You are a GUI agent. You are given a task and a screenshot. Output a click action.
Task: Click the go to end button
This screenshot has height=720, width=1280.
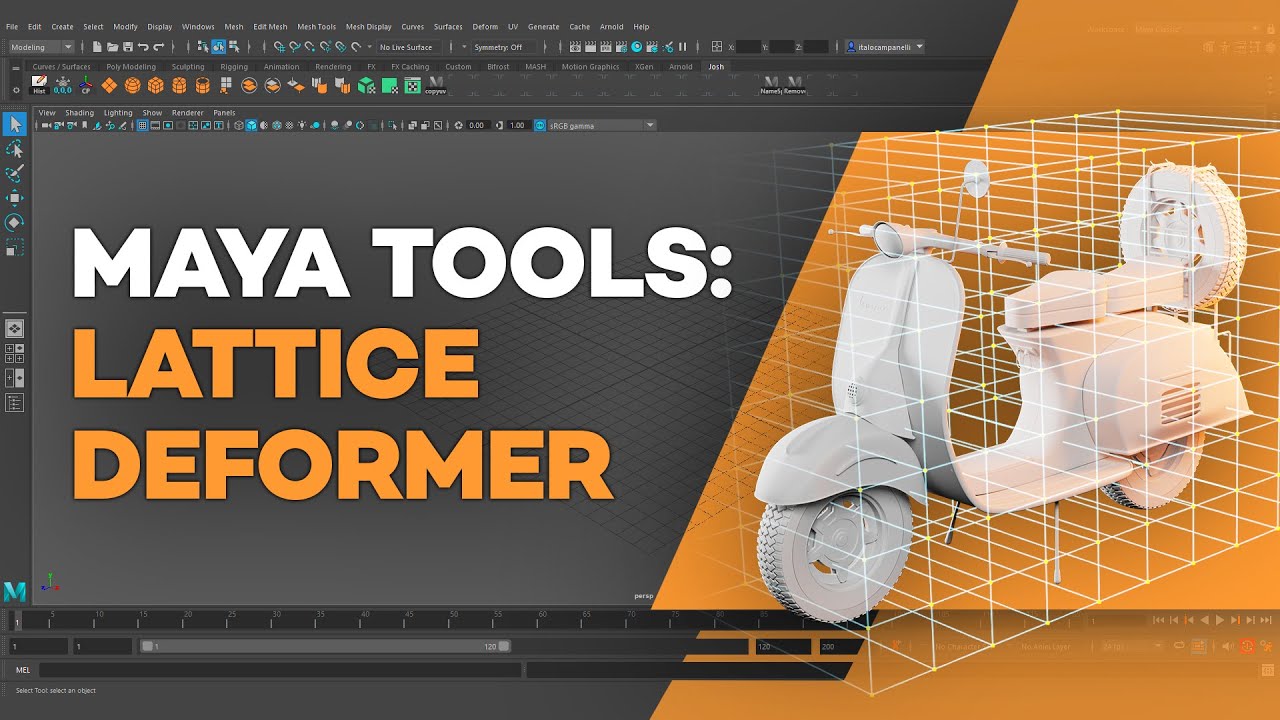click(x=1266, y=620)
